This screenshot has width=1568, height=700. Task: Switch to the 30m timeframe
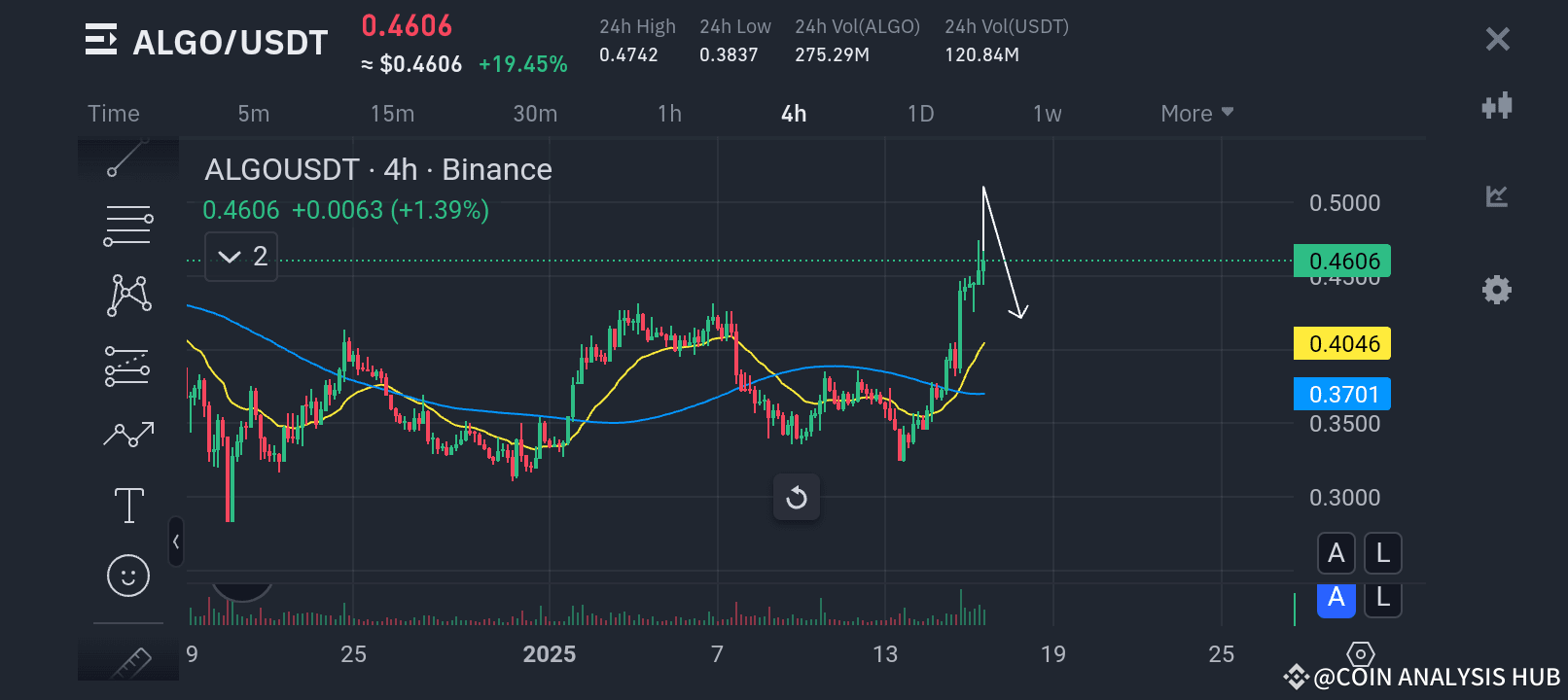point(535,114)
